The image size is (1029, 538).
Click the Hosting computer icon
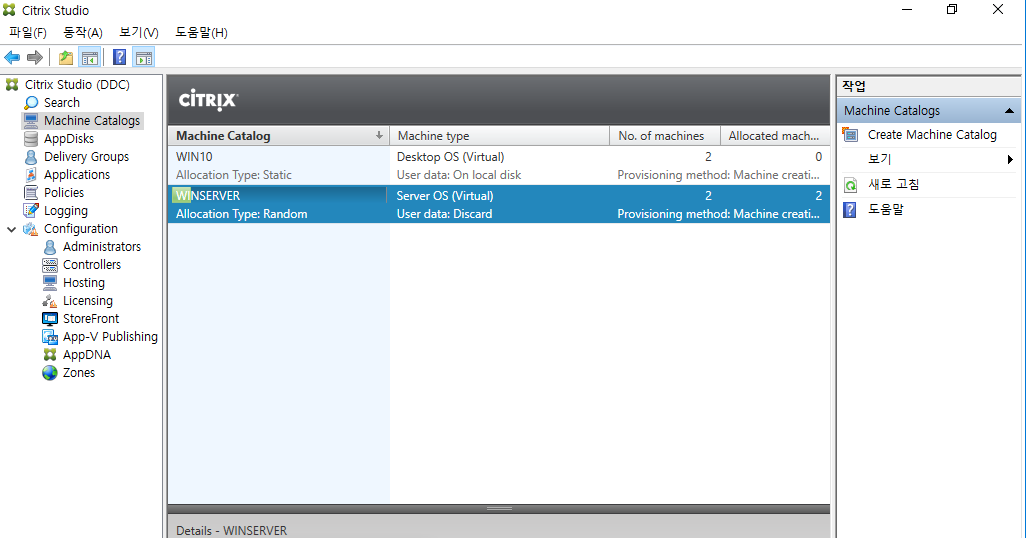point(50,283)
